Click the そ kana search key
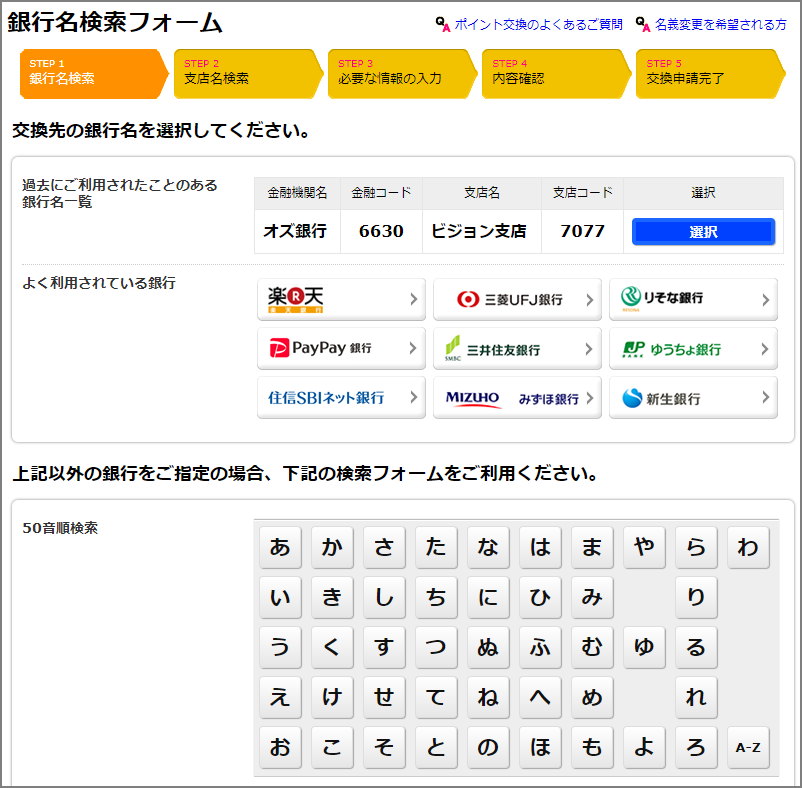The image size is (802, 788). pyautogui.click(x=384, y=748)
